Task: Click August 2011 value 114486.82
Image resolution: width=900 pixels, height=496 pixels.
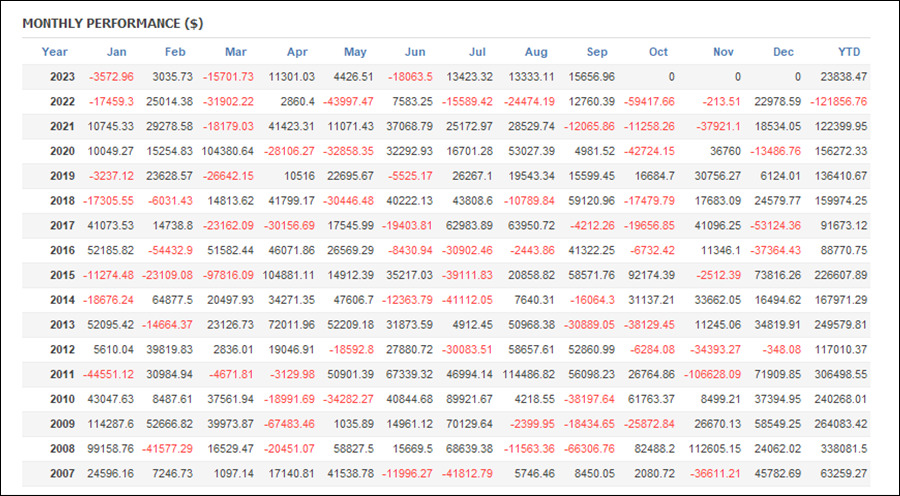Action: [x=529, y=375]
